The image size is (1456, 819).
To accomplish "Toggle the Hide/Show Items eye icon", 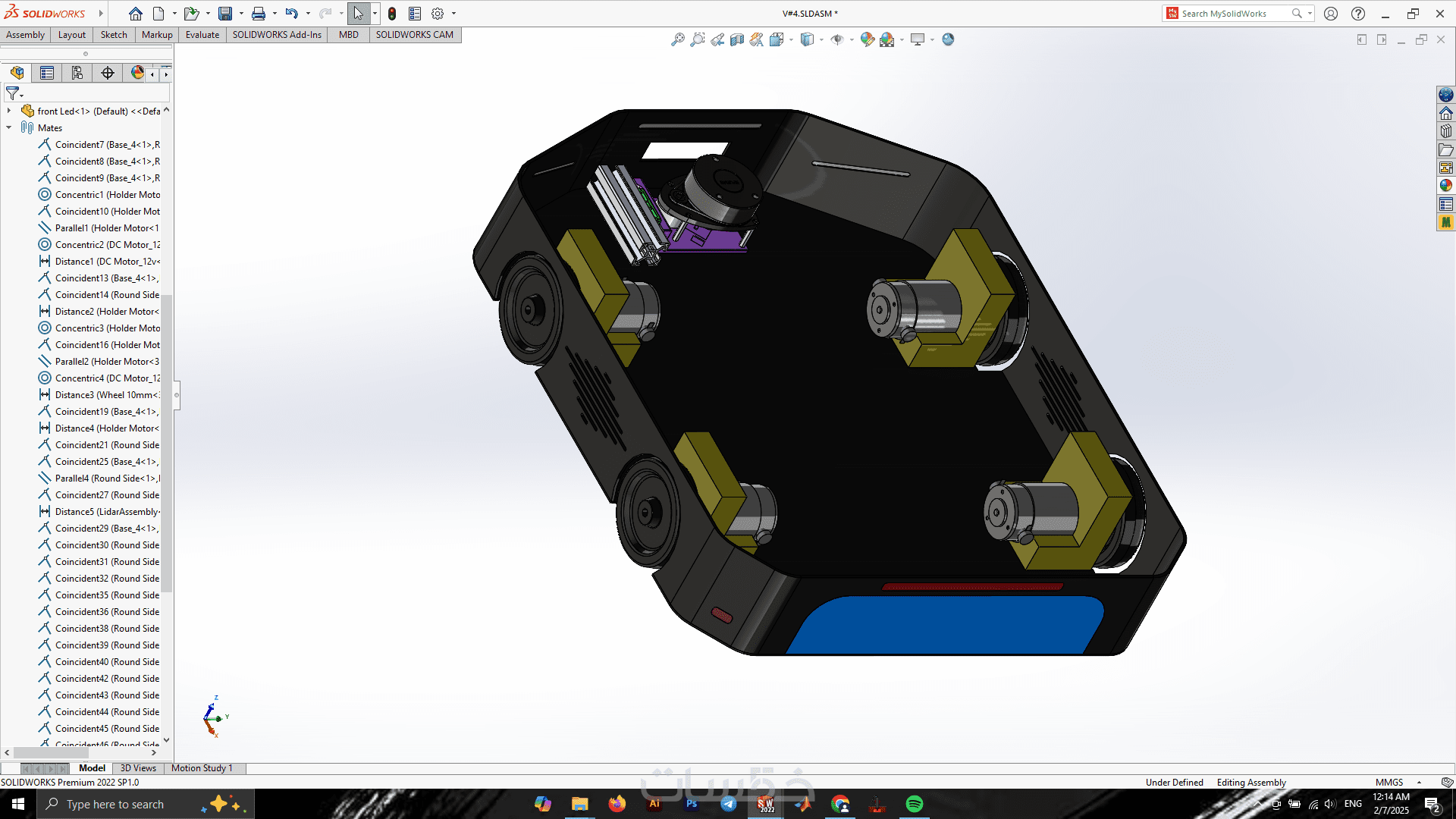I will tap(836, 39).
